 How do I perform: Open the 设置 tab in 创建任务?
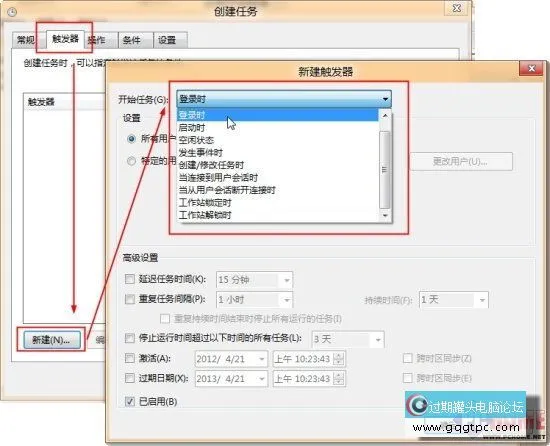click(x=170, y=40)
